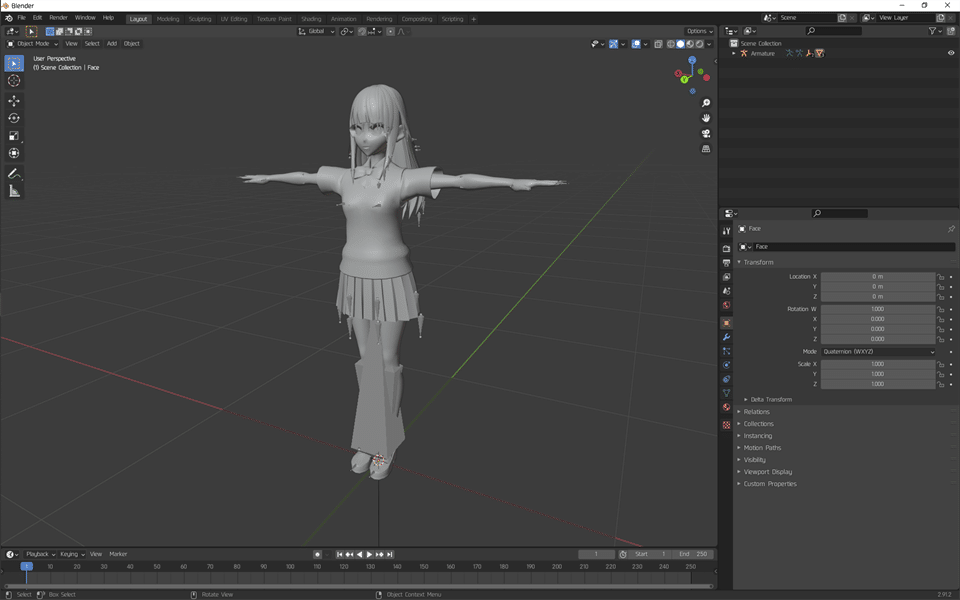Image resolution: width=960 pixels, height=600 pixels.
Task: Open Object Mode dropdown
Action: 32,44
